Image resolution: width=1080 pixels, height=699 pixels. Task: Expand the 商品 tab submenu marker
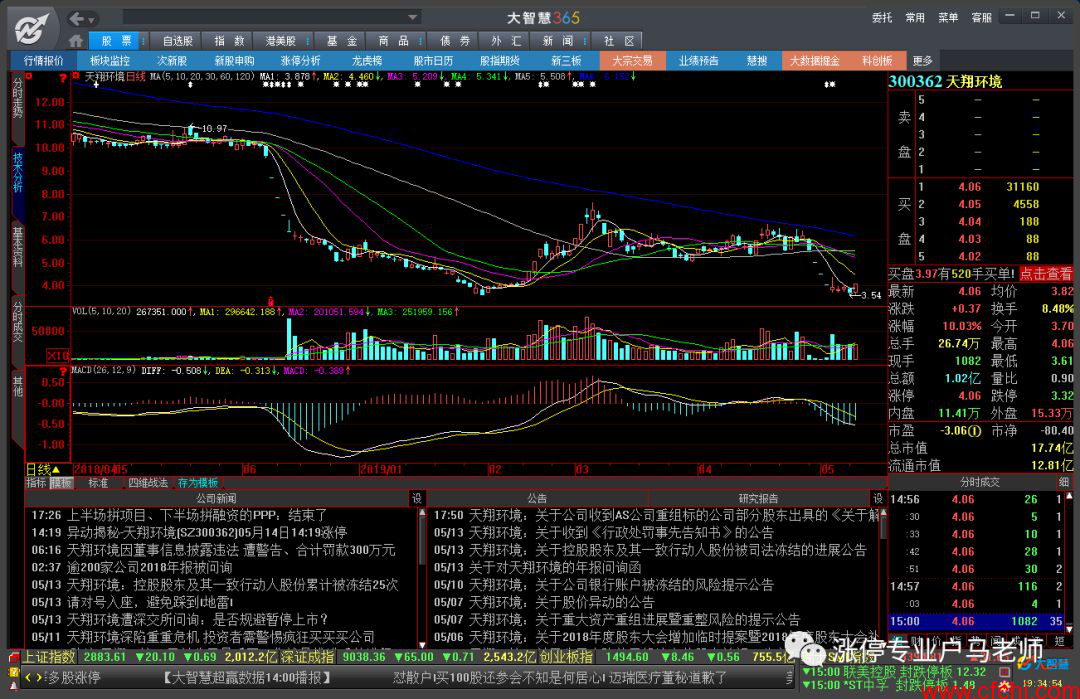point(420,41)
